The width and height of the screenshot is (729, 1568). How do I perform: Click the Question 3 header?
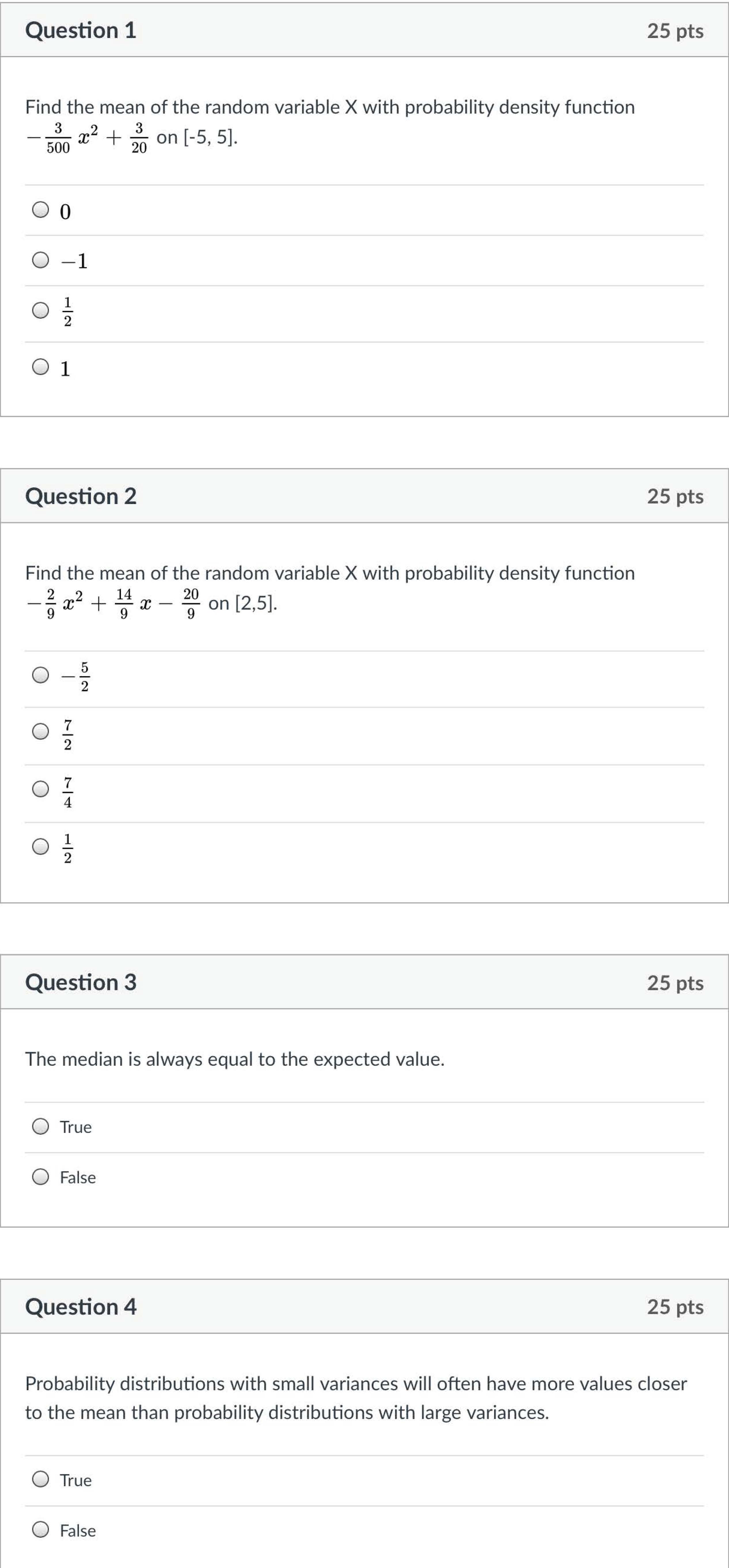coord(80,982)
